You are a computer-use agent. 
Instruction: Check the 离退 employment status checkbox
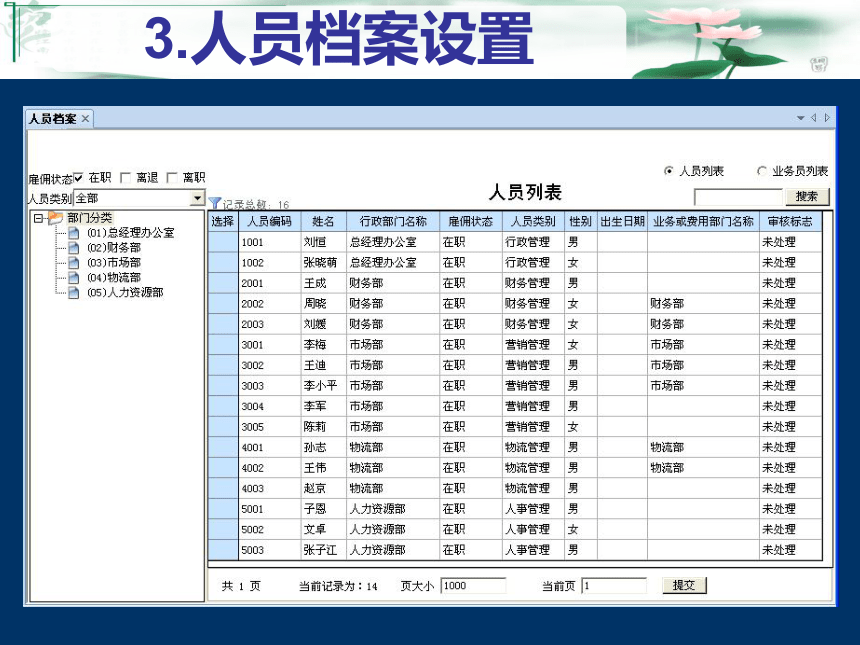(125, 178)
